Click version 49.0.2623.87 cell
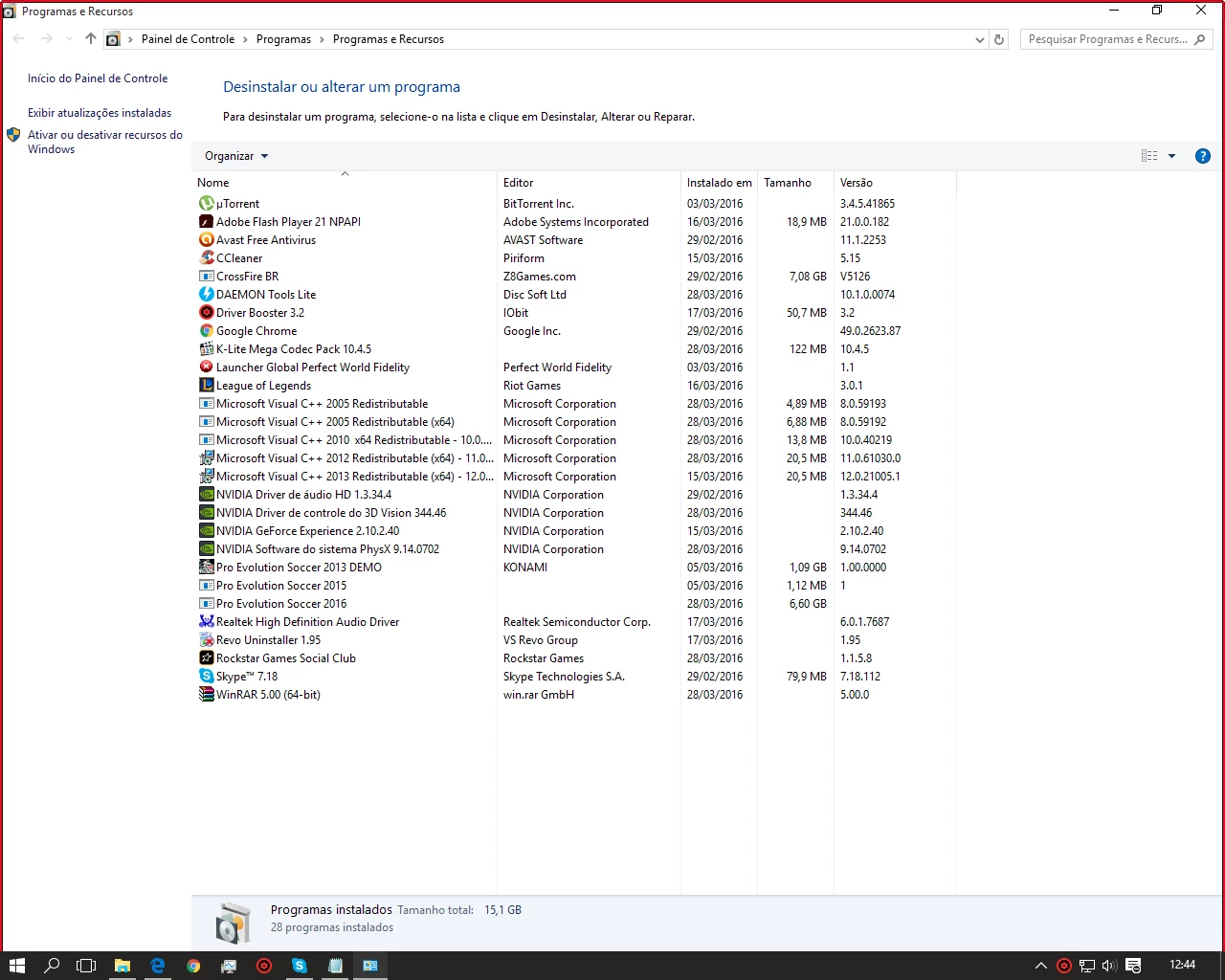Image resolution: width=1225 pixels, height=980 pixels. point(870,331)
